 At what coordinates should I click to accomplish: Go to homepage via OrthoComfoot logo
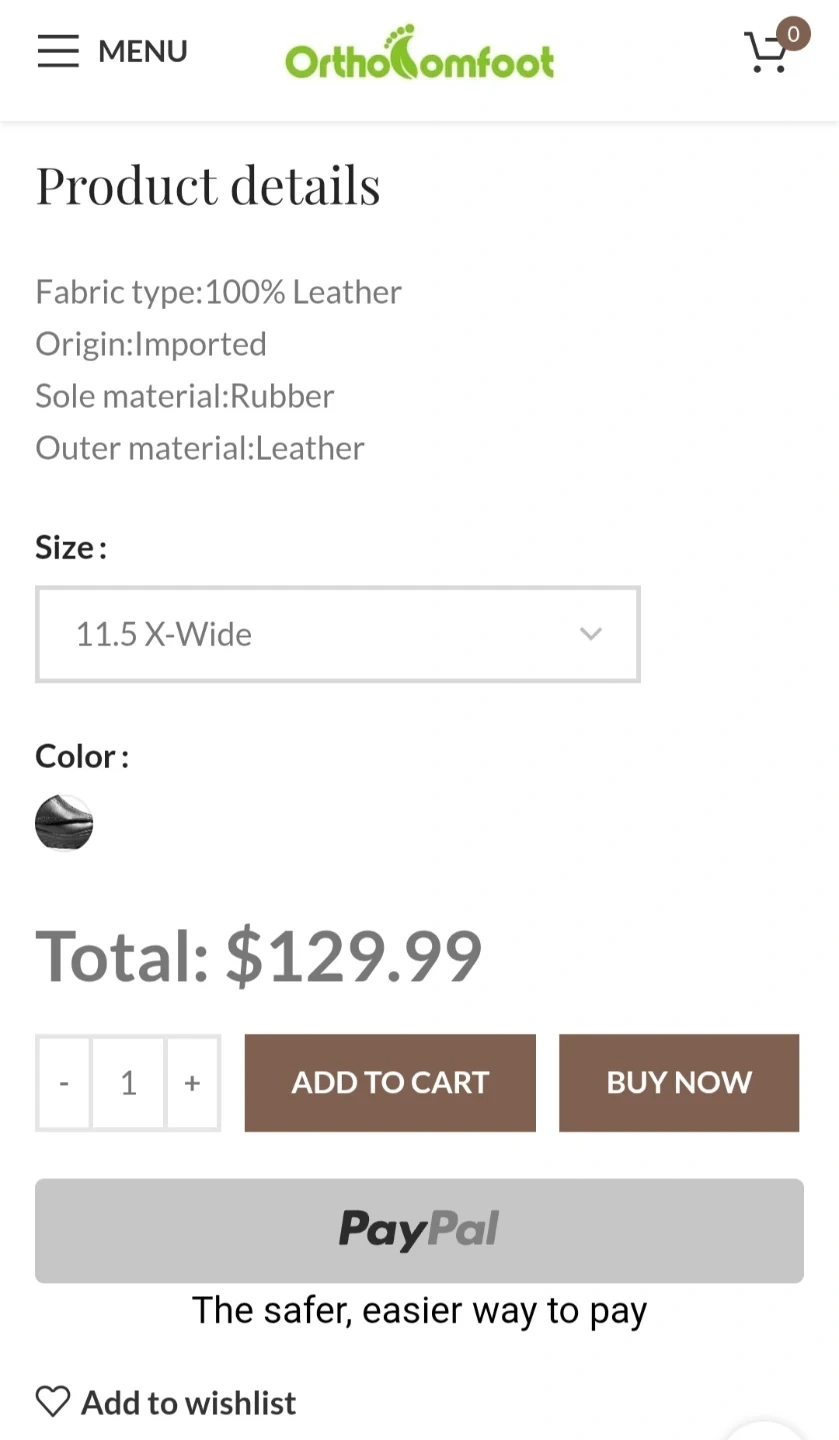click(x=419, y=53)
